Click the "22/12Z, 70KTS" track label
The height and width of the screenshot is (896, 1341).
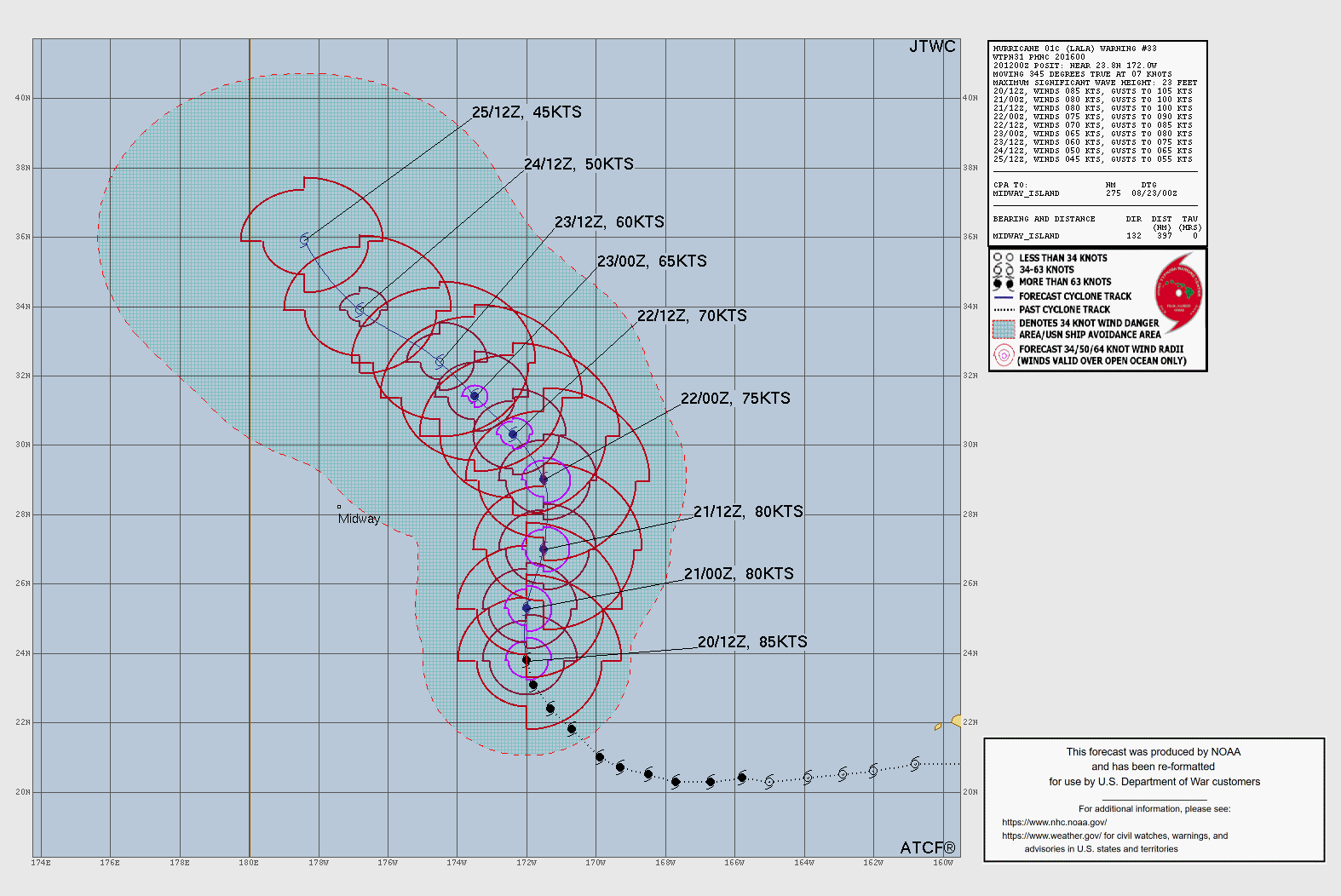(x=692, y=316)
